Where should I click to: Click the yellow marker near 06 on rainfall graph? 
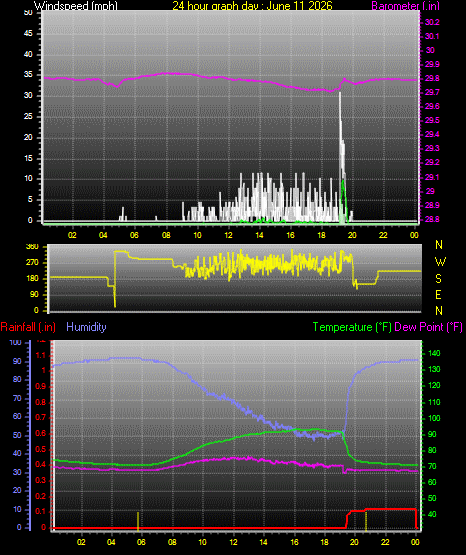click(x=138, y=522)
